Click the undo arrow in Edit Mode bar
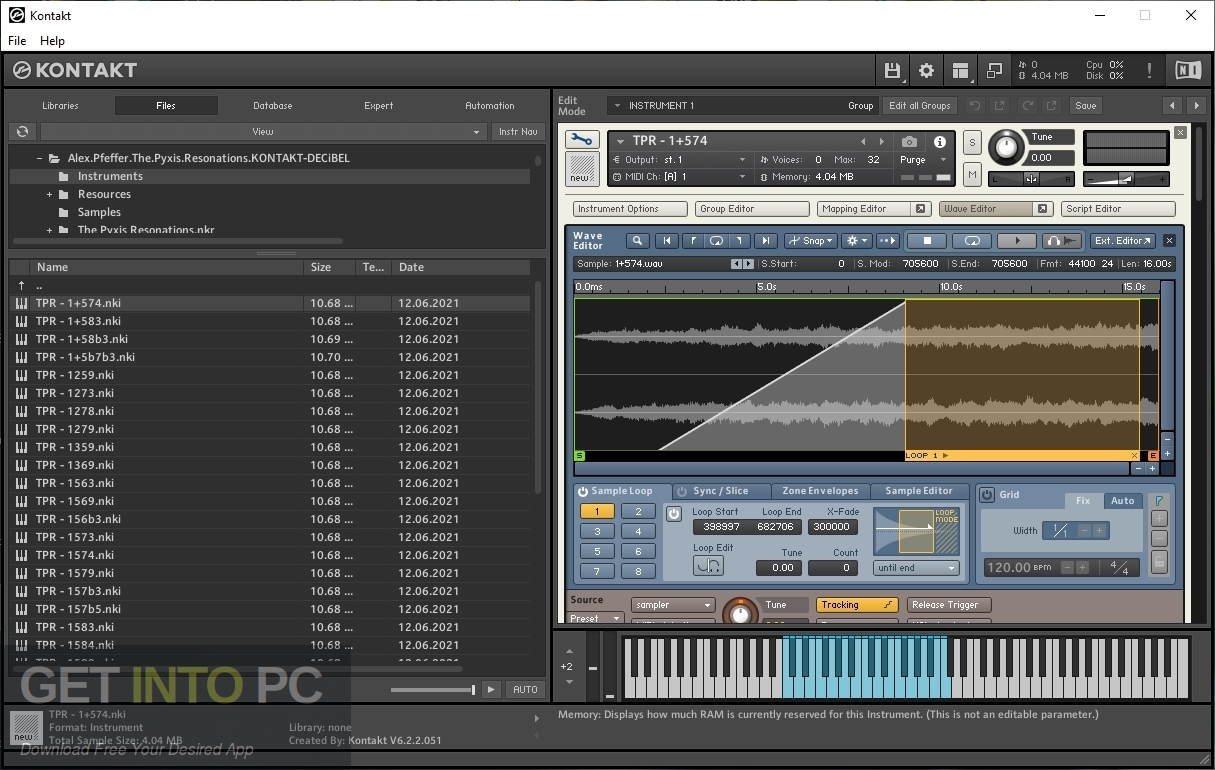The height and width of the screenshot is (770, 1215). 975,105
